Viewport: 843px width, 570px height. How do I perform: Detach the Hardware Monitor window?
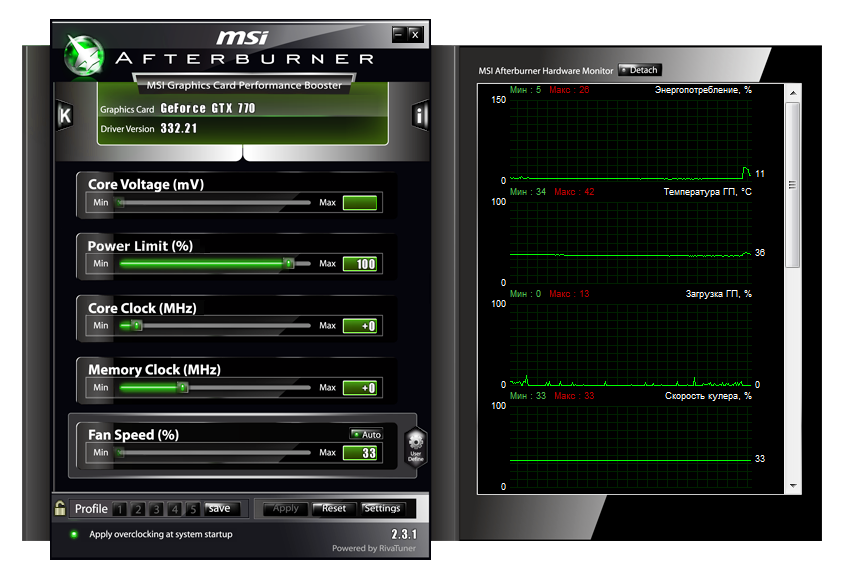click(640, 70)
